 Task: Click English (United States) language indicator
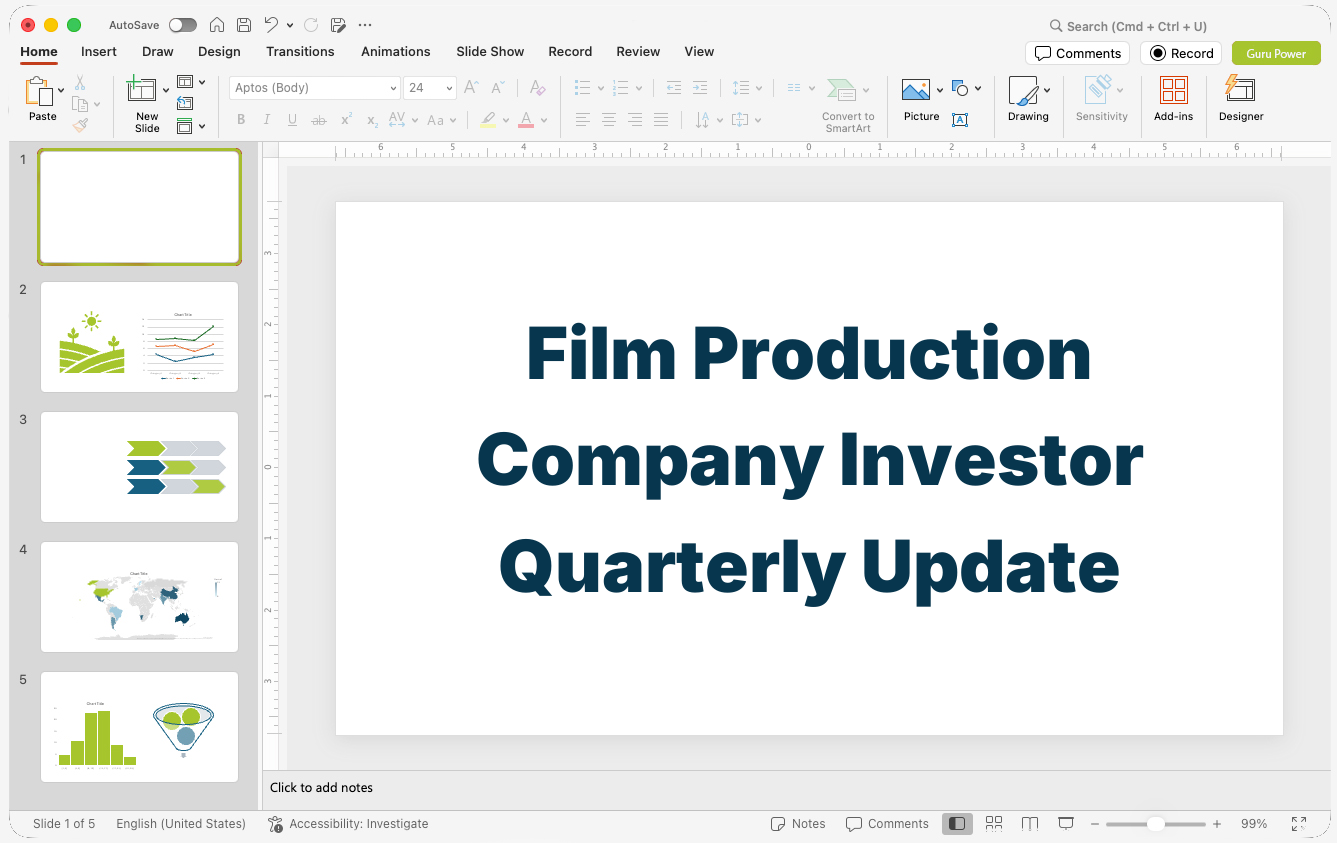coord(181,824)
